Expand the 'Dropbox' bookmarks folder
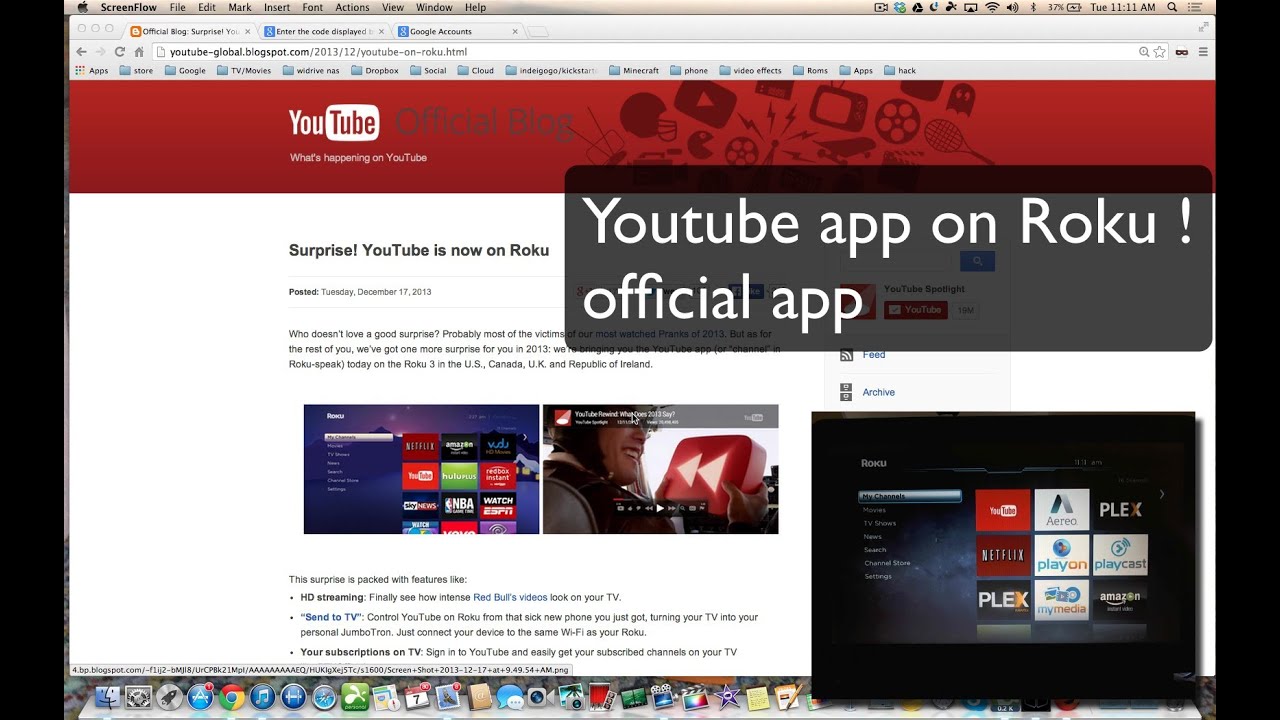The width and height of the screenshot is (1280, 720). click(374, 71)
